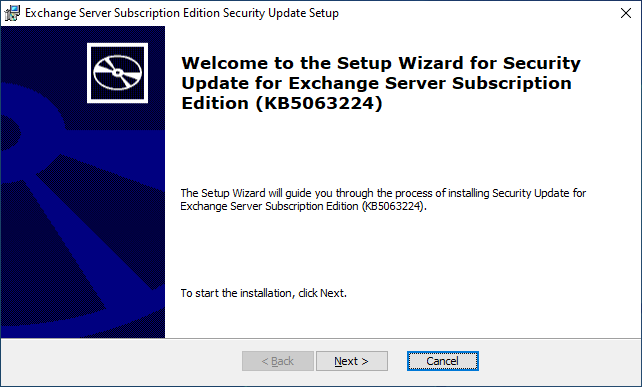Click the grayed-out < Back button
This screenshot has width=642, height=387.
[278, 361]
